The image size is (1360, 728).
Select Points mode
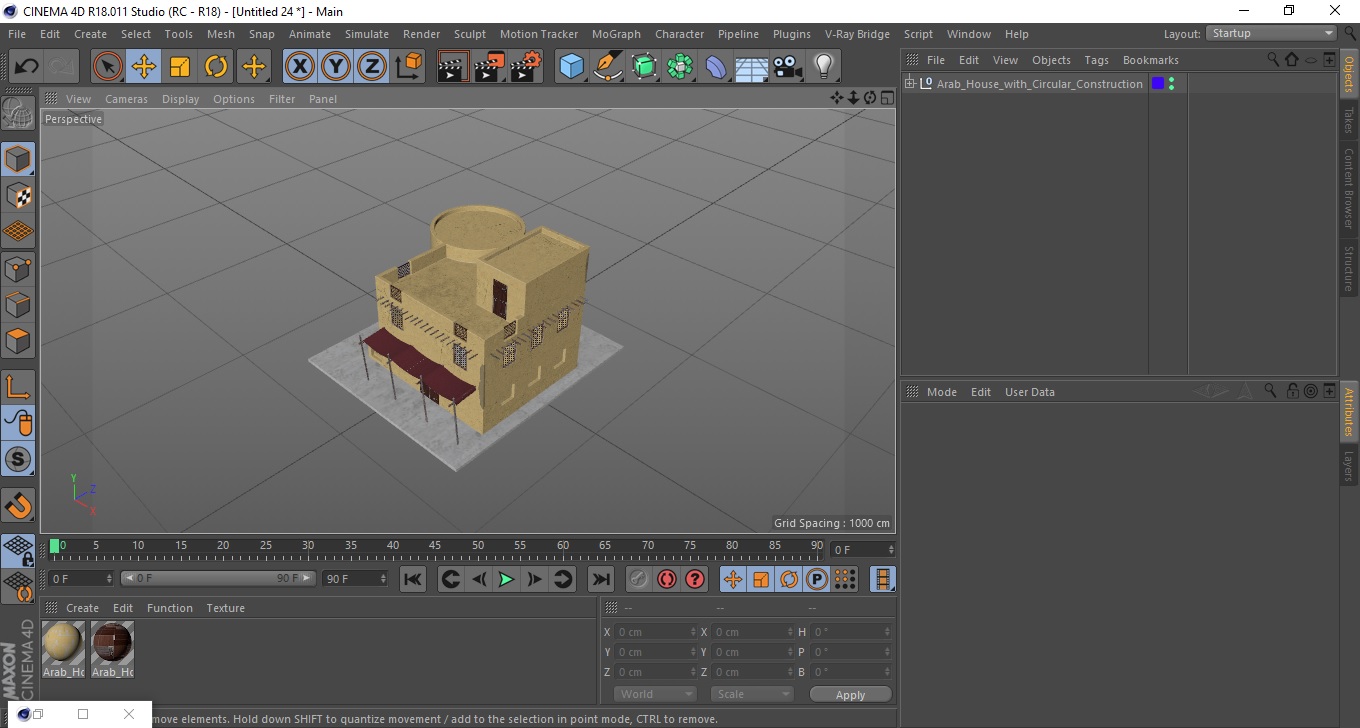click(18, 268)
